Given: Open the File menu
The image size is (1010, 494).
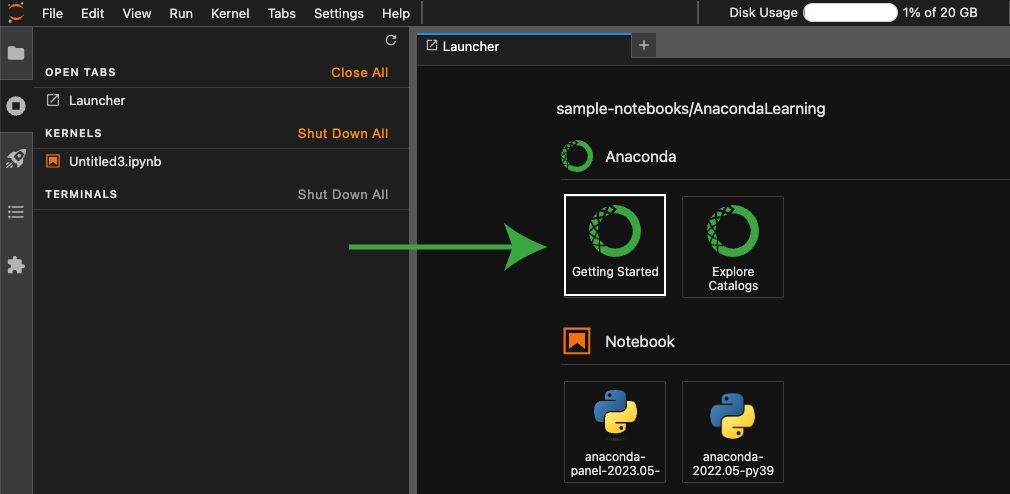Looking at the screenshot, I should coord(52,13).
